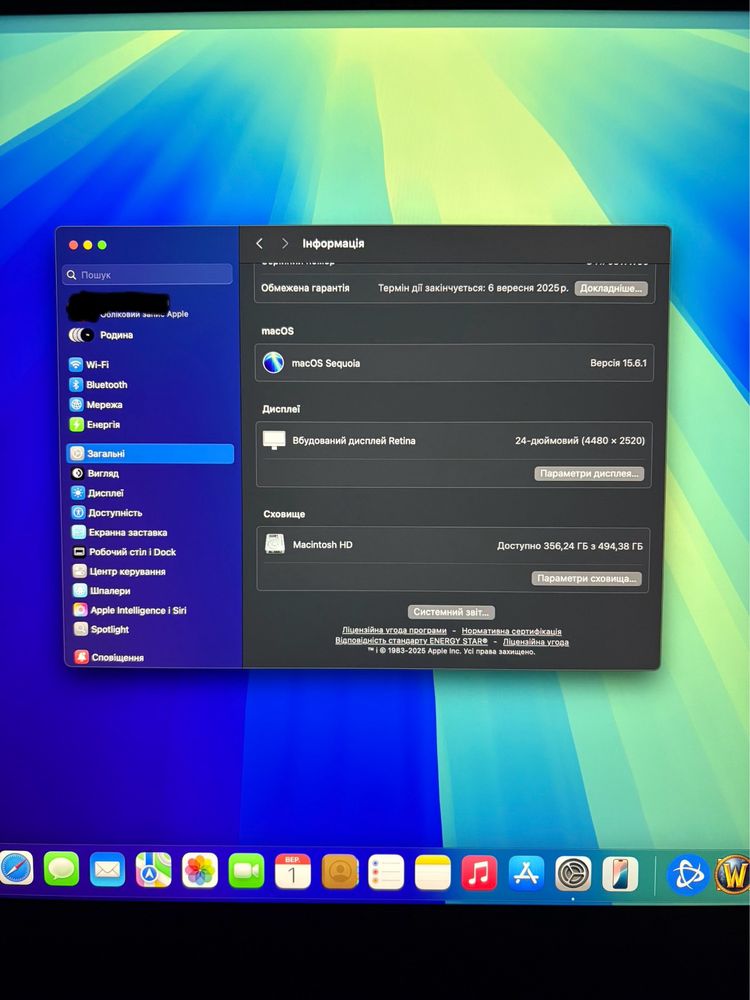Open Системний звіт

[x=452, y=612]
